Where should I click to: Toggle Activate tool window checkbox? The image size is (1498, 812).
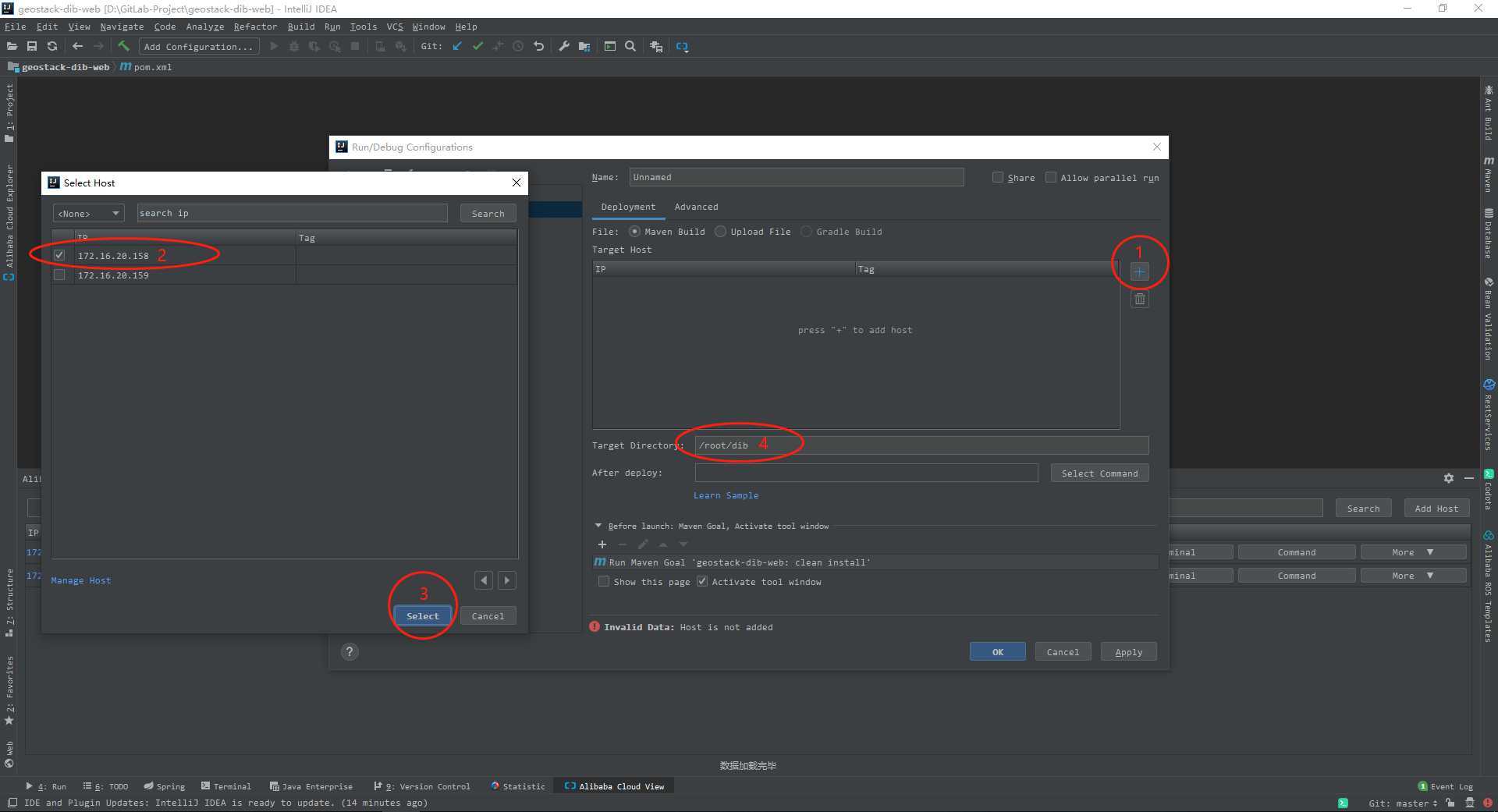[701, 581]
